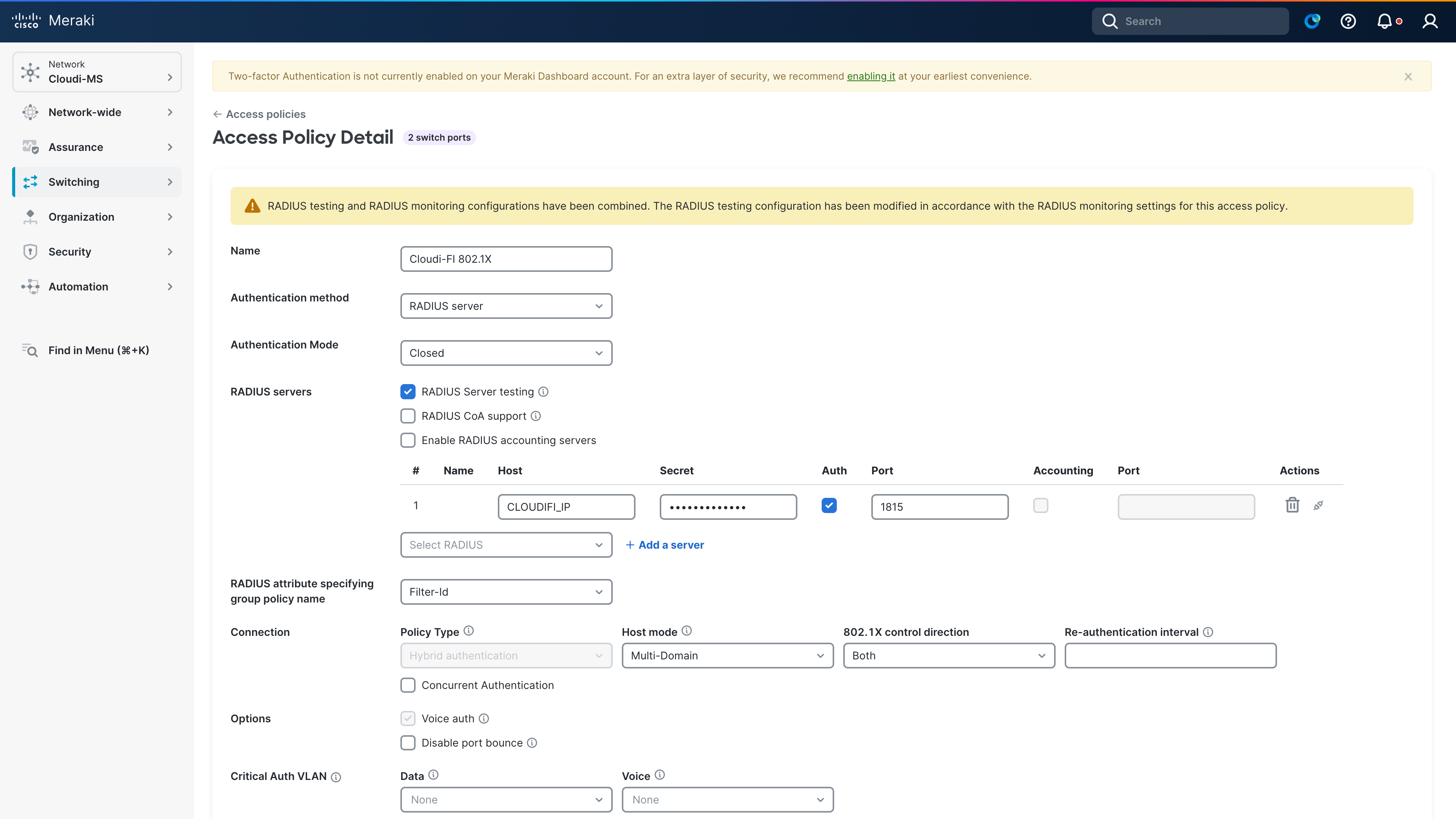Show info icon for Critical Auth VLAN
1456x819 pixels.
(x=336, y=777)
